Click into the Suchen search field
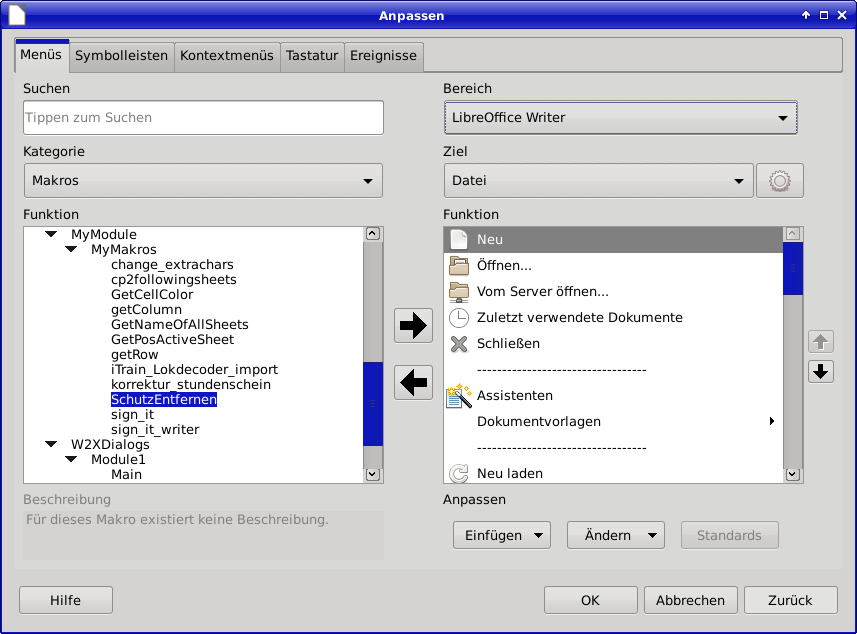The width and height of the screenshot is (857, 634). (203, 118)
